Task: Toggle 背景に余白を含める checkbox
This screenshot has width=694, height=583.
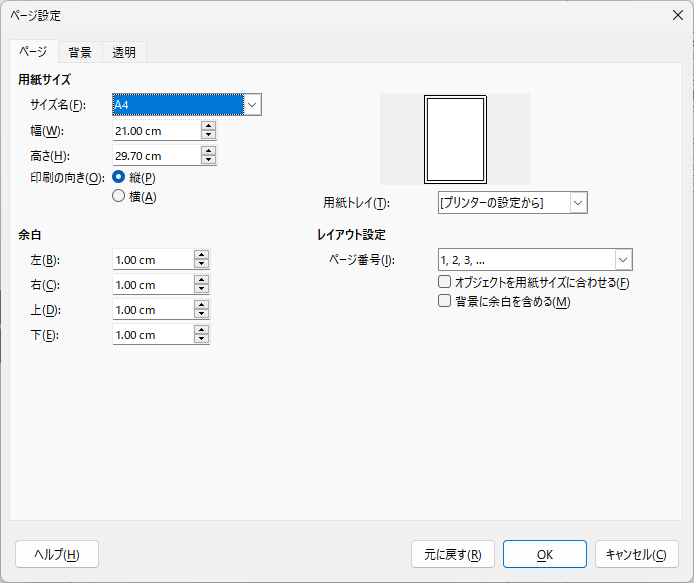Action: (x=445, y=301)
